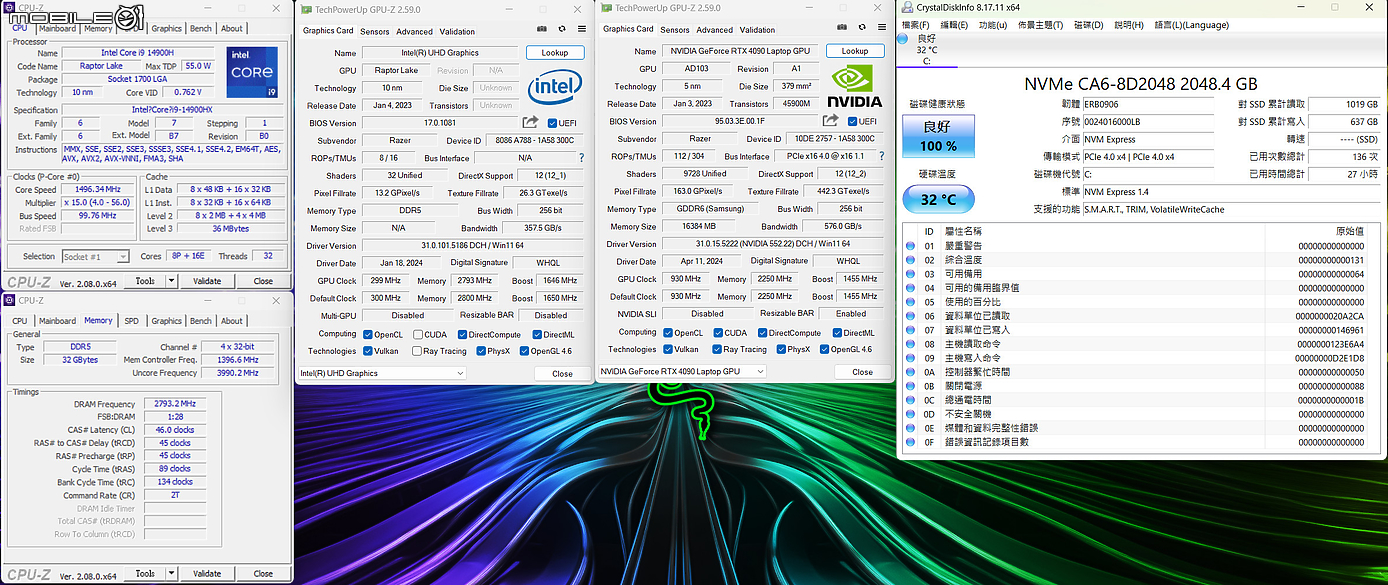Toggle Vulkan checkbox in Intel GPU-Z window

368,351
